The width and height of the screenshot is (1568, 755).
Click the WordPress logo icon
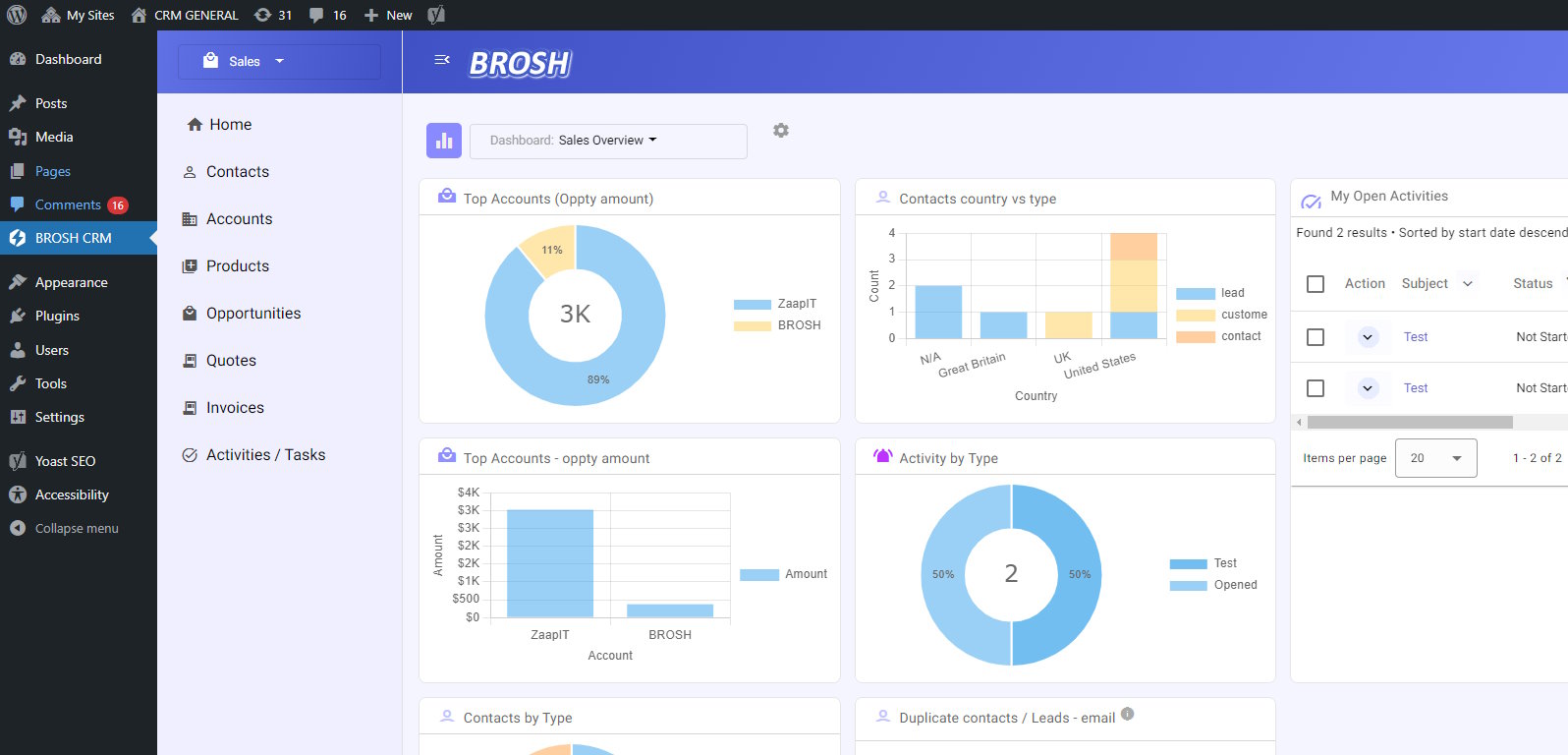pos(17,15)
